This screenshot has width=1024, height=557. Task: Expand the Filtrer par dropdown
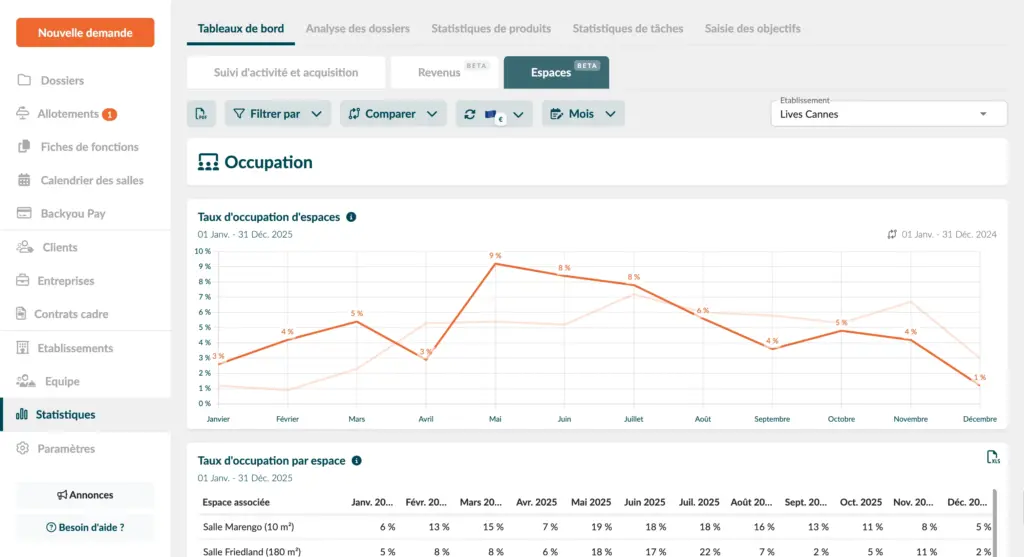pos(277,114)
